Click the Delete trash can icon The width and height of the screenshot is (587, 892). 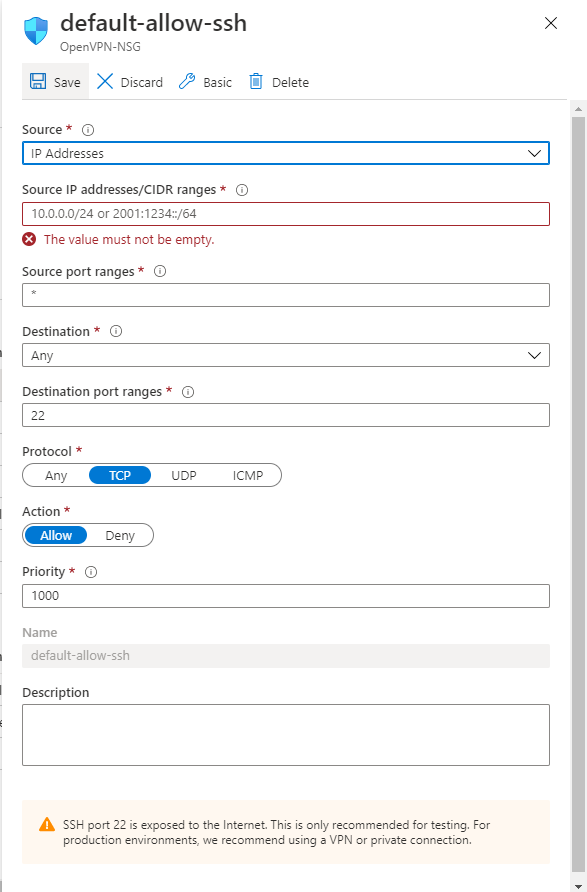tap(256, 81)
